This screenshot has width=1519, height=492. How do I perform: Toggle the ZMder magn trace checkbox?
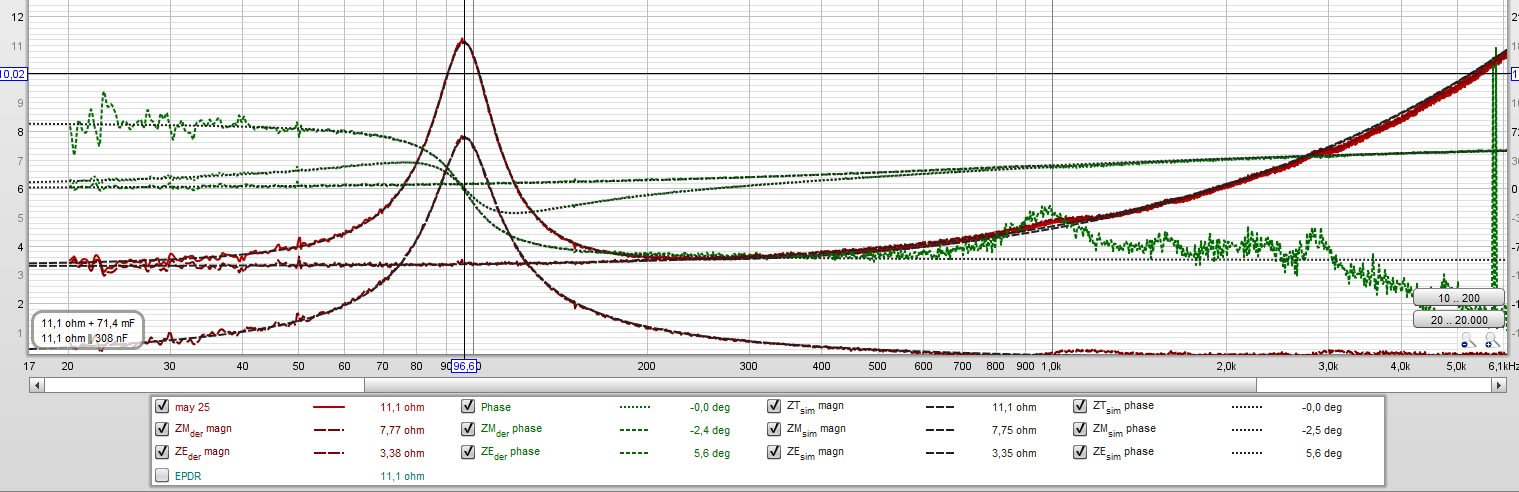click(162, 430)
